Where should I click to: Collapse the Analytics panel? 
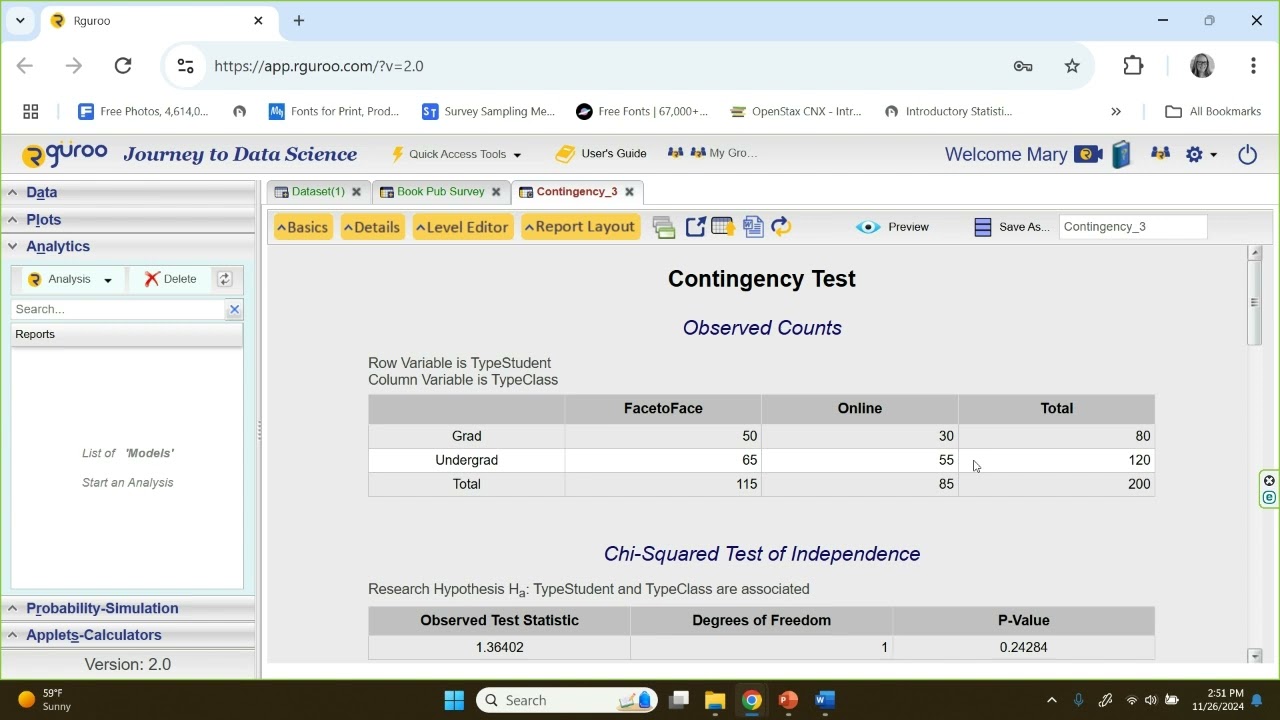click(x=128, y=246)
